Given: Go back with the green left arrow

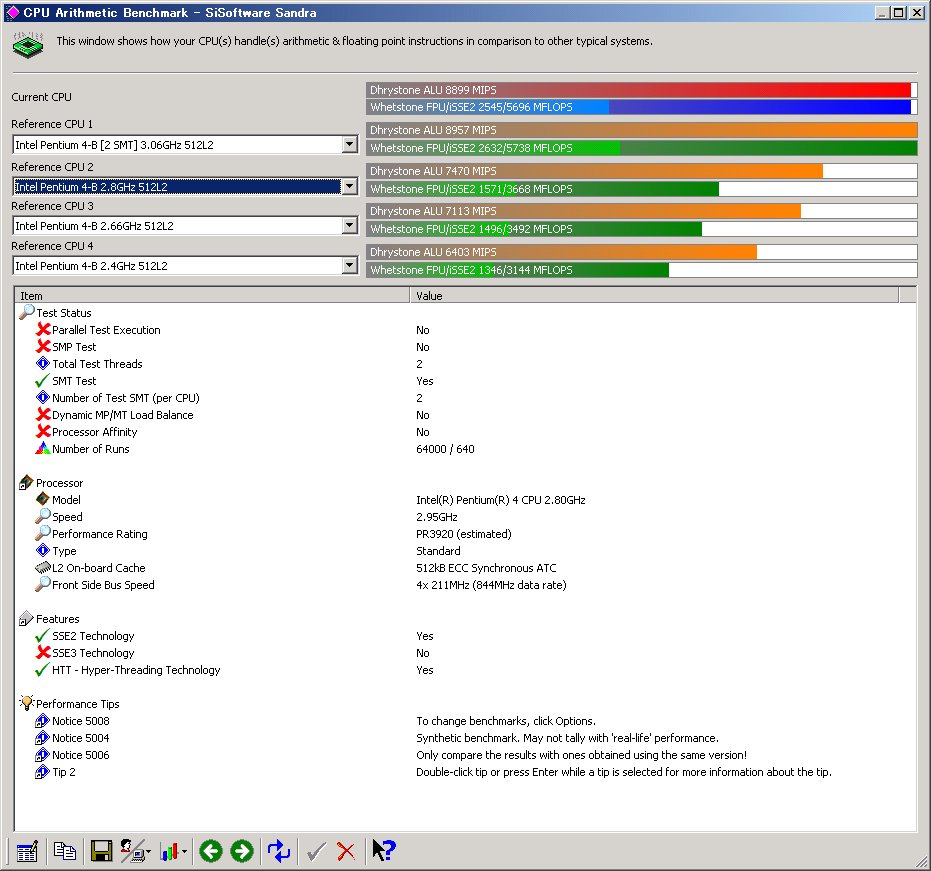Looking at the screenshot, I should click(x=211, y=851).
